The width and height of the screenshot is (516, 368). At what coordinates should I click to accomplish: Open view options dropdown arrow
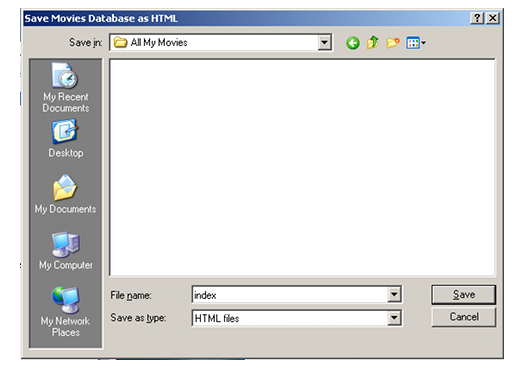[x=423, y=43]
